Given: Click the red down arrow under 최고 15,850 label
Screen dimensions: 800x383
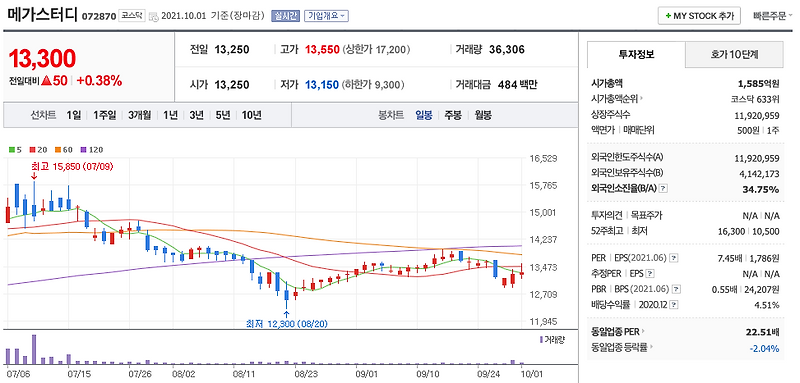Looking at the screenshot, I should (34, 175).
